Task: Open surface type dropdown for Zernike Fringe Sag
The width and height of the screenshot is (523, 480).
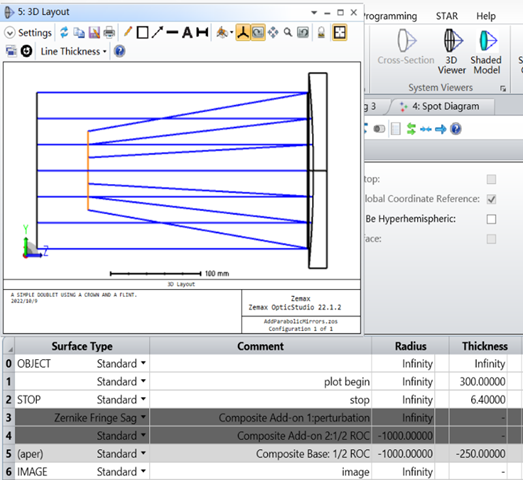Action: click(x=143, y=417)
